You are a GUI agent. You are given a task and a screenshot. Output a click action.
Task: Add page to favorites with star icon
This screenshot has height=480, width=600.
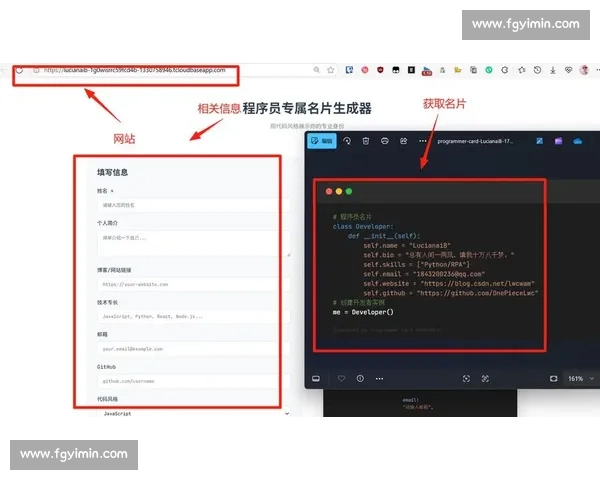click(x=331, y=70)
